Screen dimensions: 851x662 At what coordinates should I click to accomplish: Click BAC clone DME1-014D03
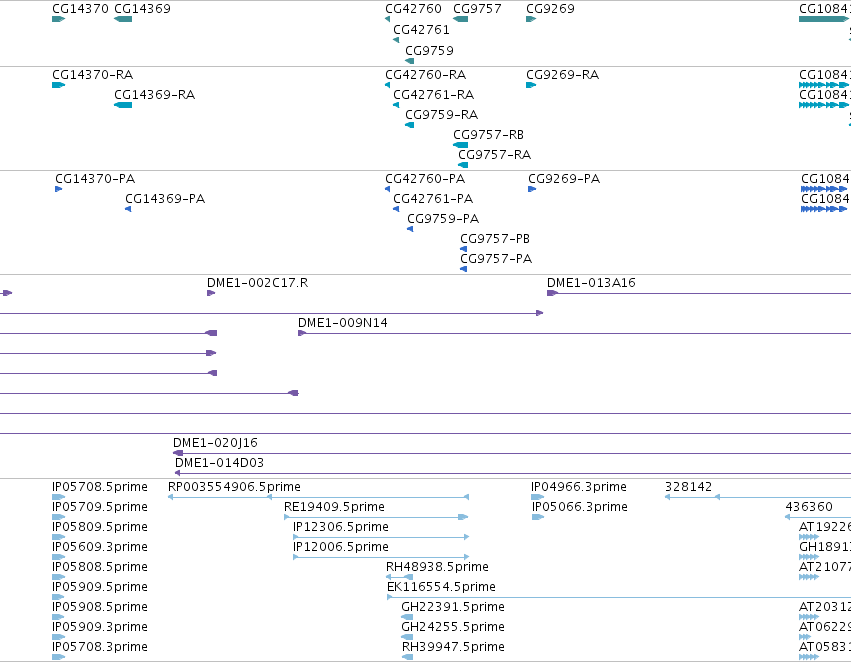513,473
